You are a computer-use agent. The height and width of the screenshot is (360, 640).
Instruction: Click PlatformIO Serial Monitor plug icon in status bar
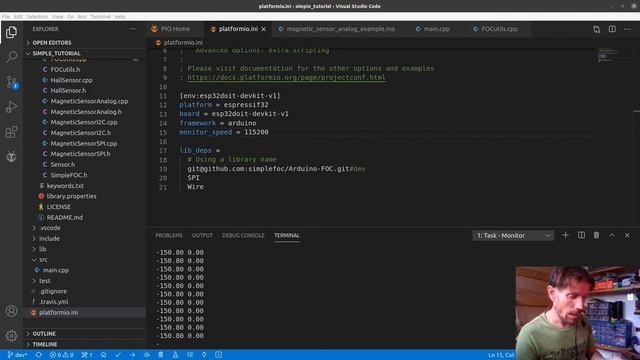[x=204, y=355]
